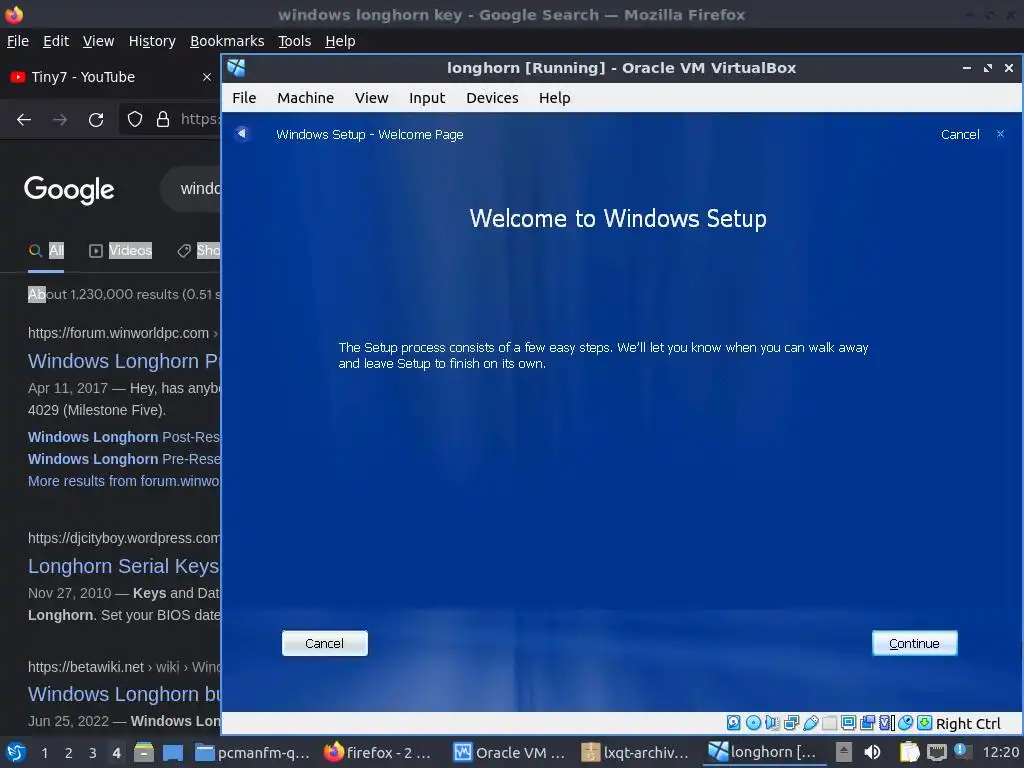
Task: Open the Windows Longhorn Post-Reset sub-link
Action: pos(124,437)
